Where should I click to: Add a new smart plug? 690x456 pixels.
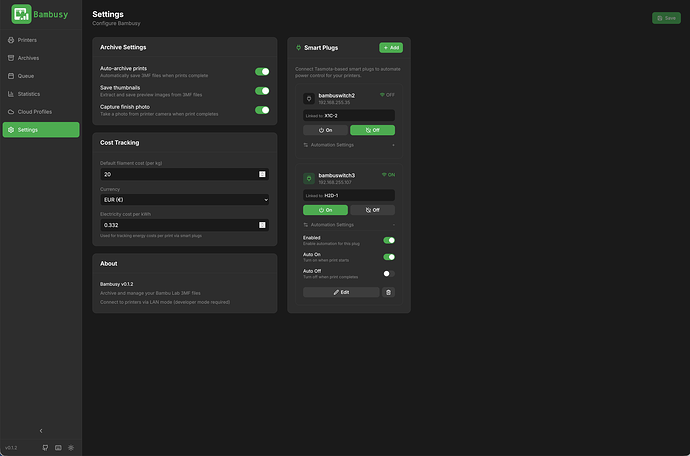[391, 48]
